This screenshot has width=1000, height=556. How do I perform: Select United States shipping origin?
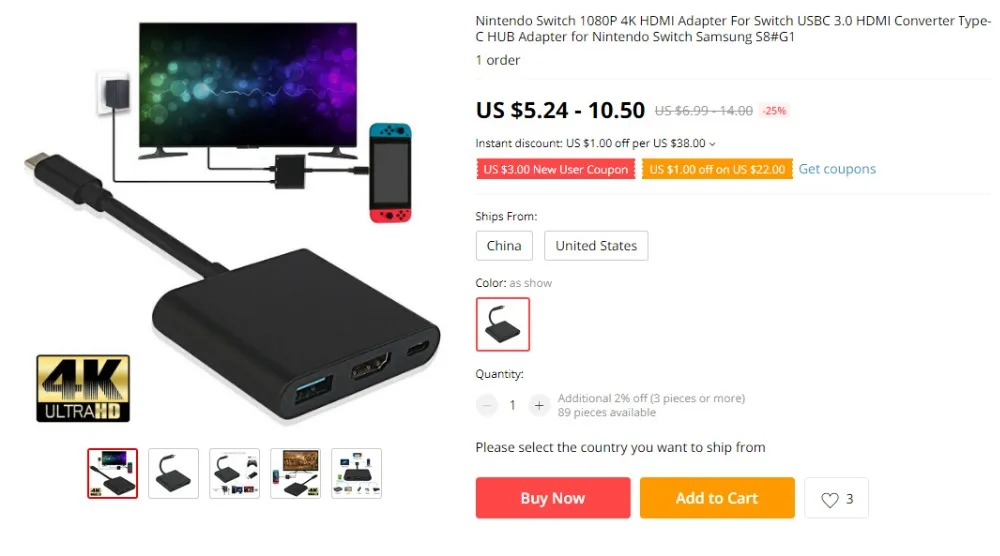596,245
